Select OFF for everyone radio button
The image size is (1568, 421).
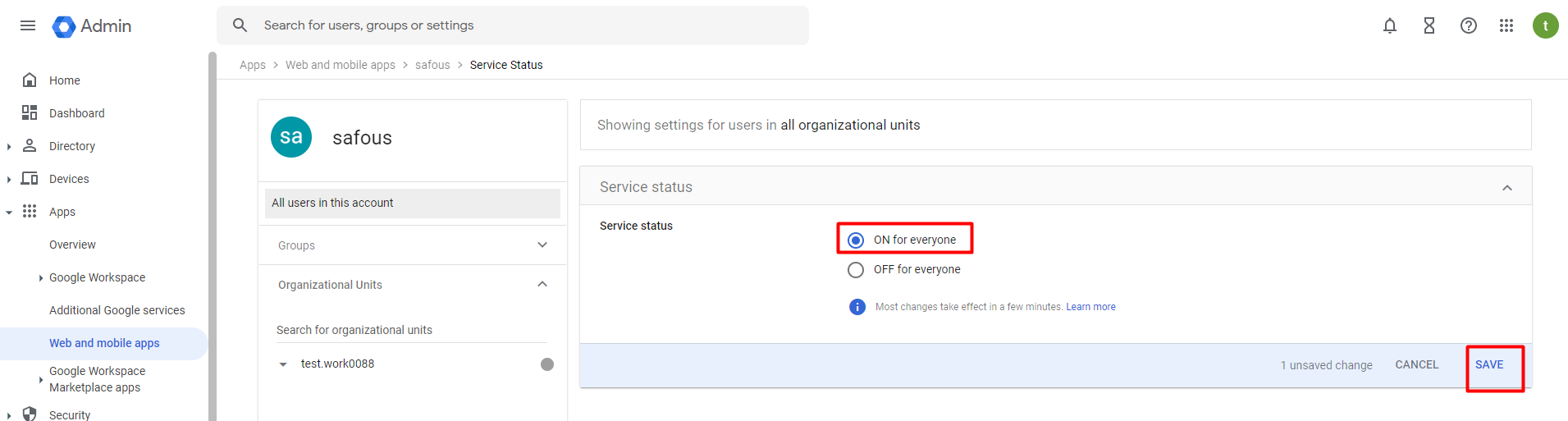(x=856, y=270)
